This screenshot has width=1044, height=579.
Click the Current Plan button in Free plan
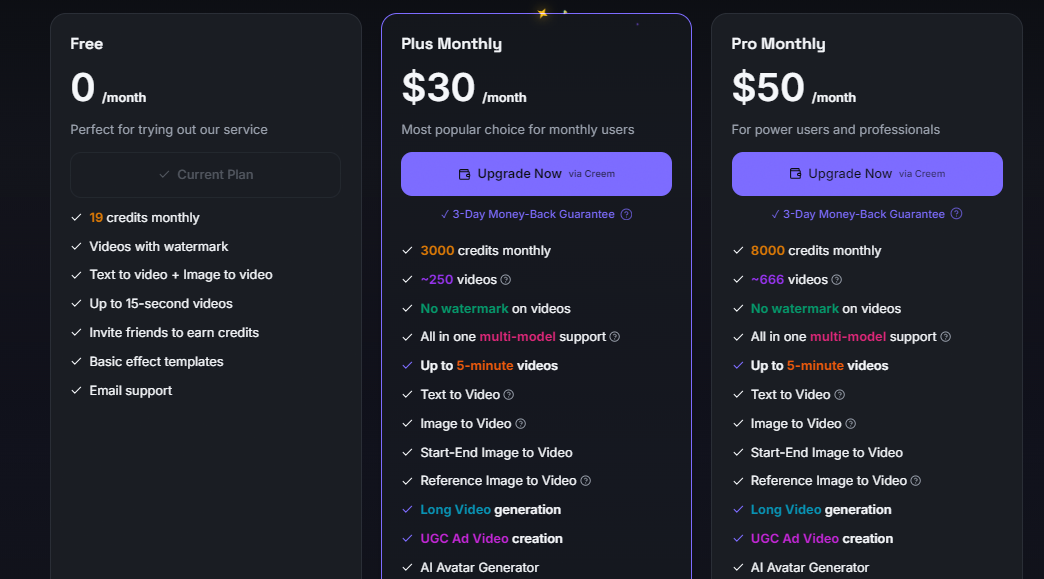(x=205, y=175)
